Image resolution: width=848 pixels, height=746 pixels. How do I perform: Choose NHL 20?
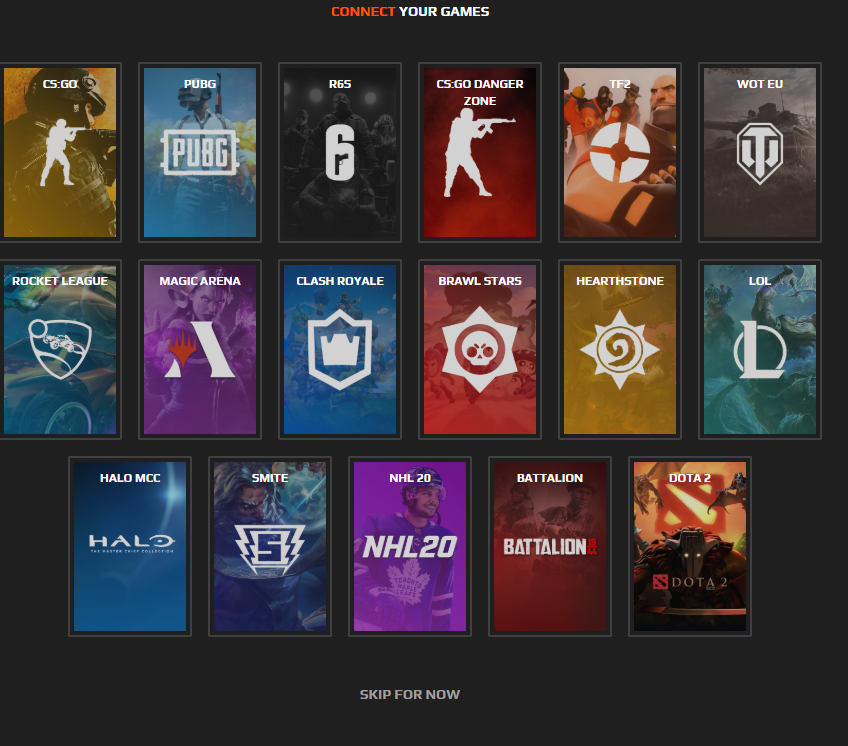coord(410,546)
